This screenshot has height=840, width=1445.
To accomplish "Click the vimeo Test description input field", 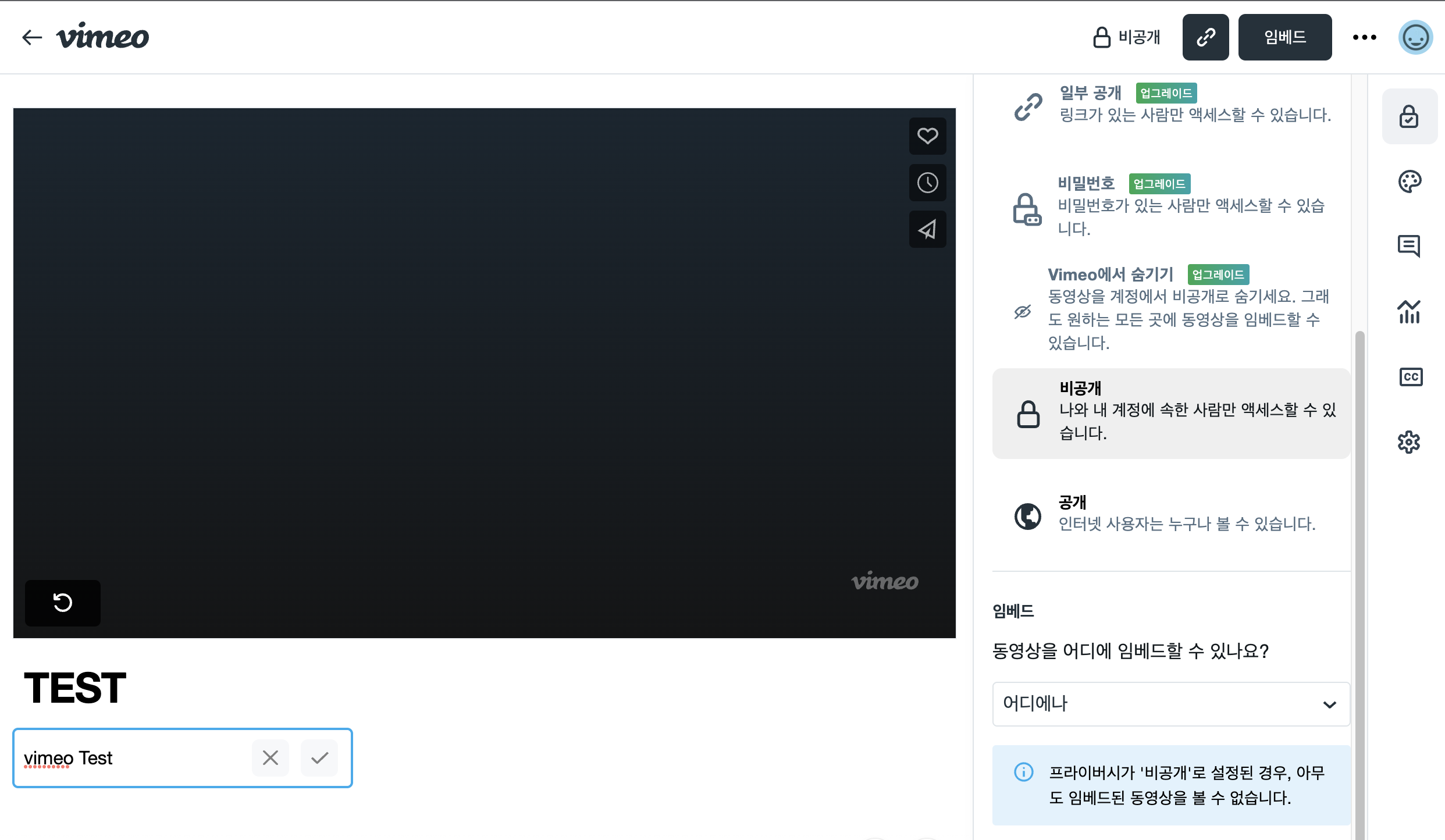I will coord(134,758).
